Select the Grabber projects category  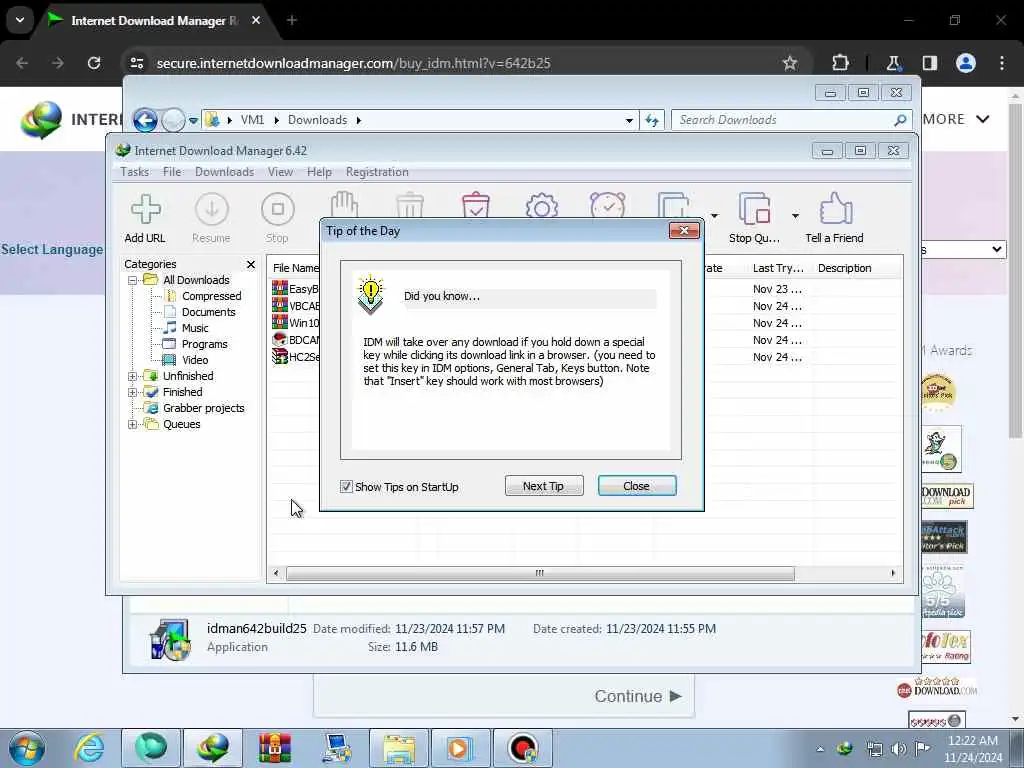(x=203, y=408)
